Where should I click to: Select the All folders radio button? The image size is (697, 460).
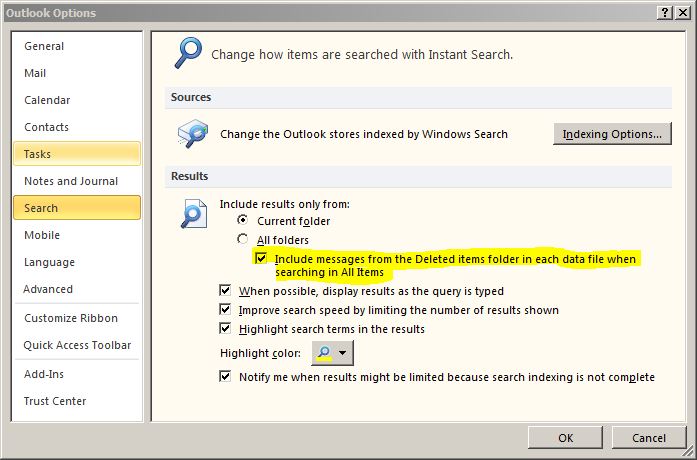point(242,239)
